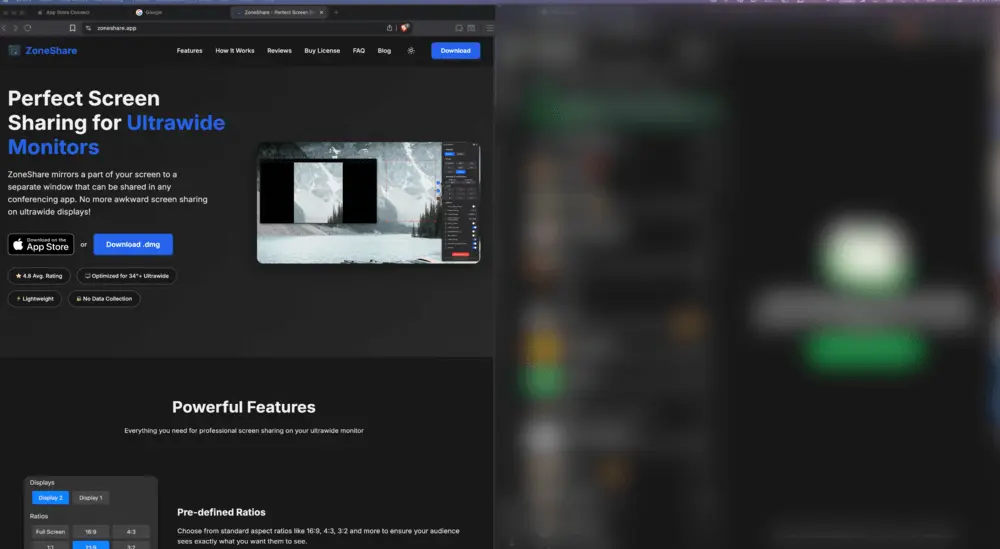Choose the Full Screen ratio option
The image size is (1000, 549).
[x=50, y=531]
